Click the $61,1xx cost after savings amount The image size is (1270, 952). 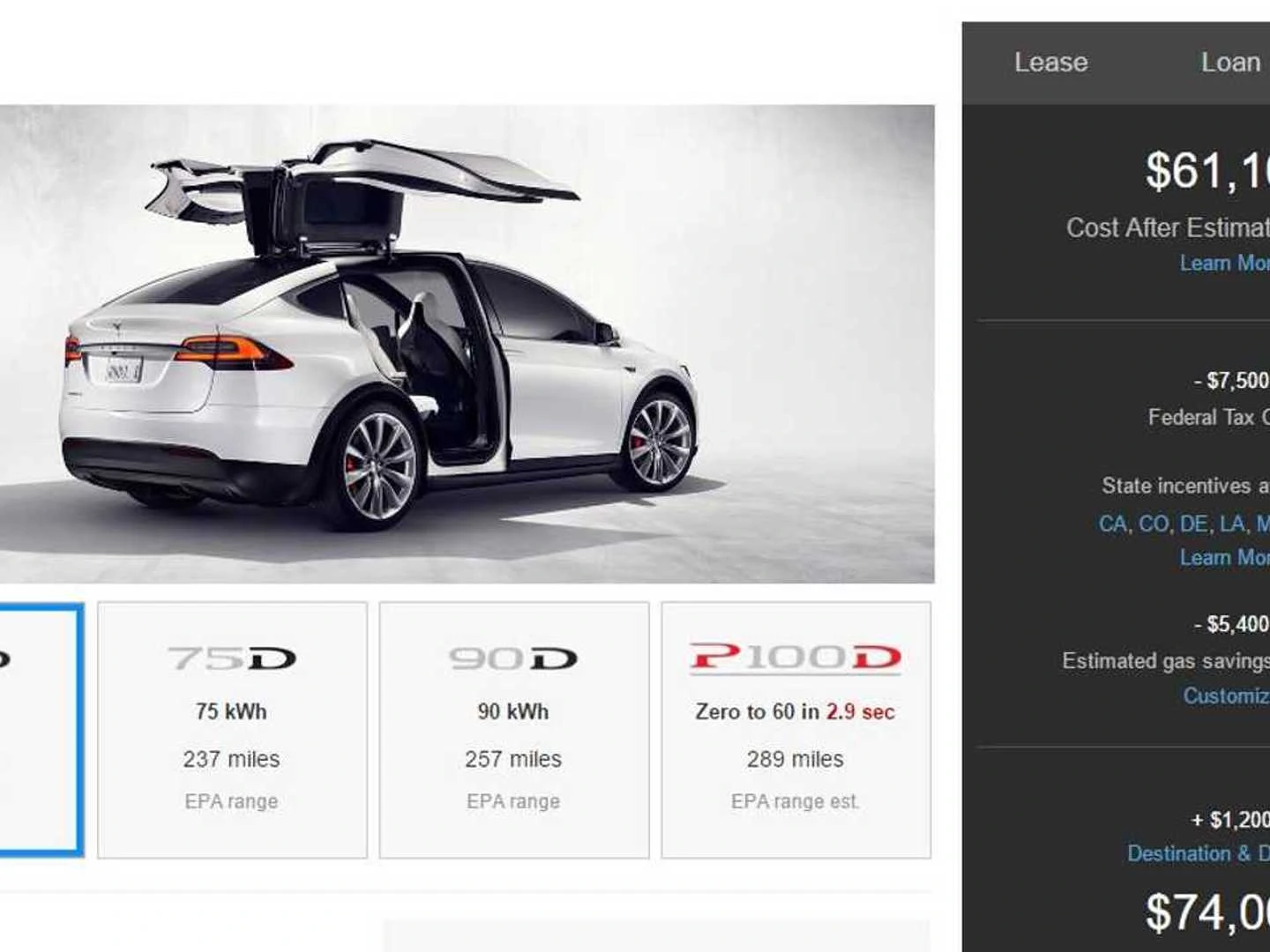point(1207,170)
